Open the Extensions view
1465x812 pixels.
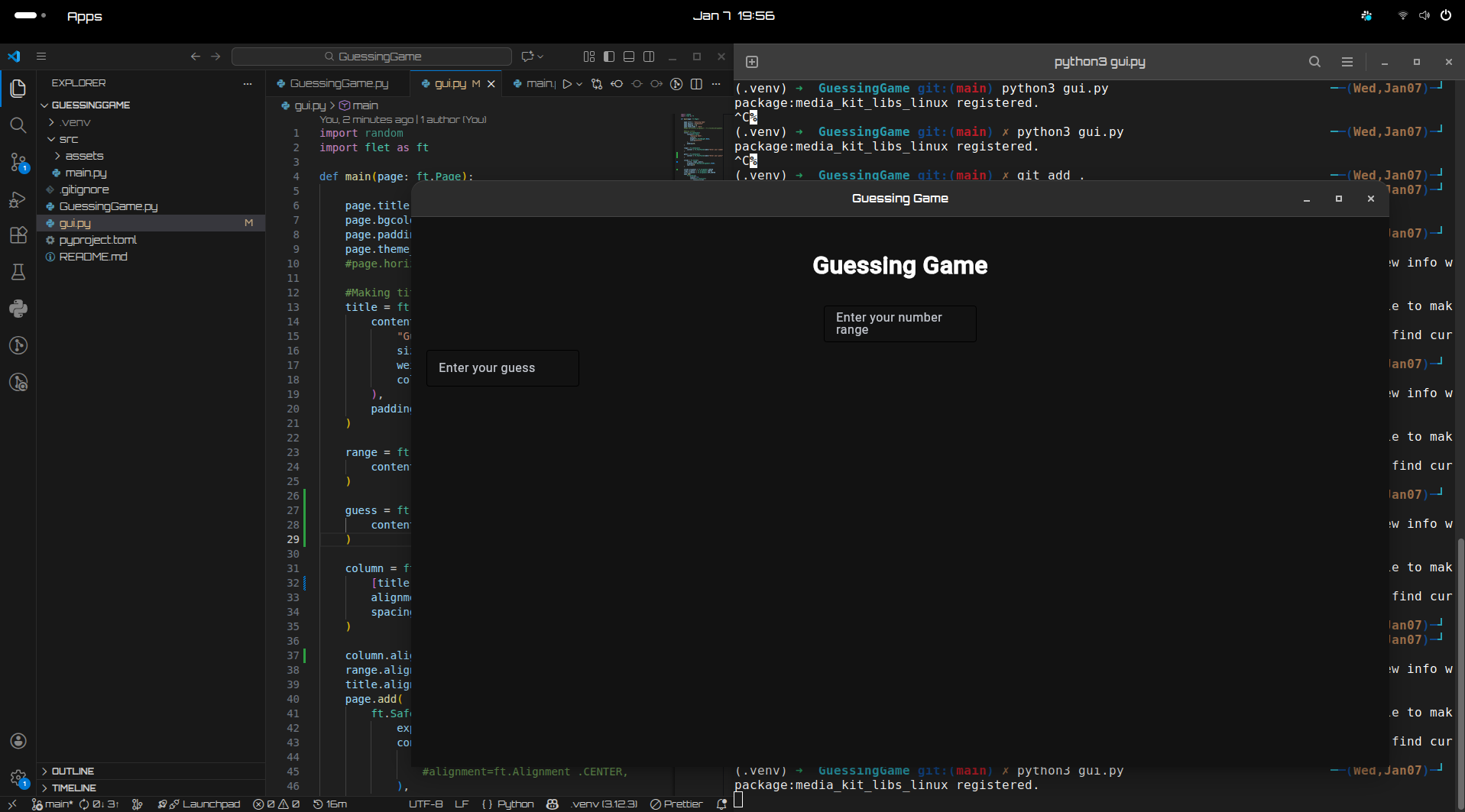click(x=18, y=235)
